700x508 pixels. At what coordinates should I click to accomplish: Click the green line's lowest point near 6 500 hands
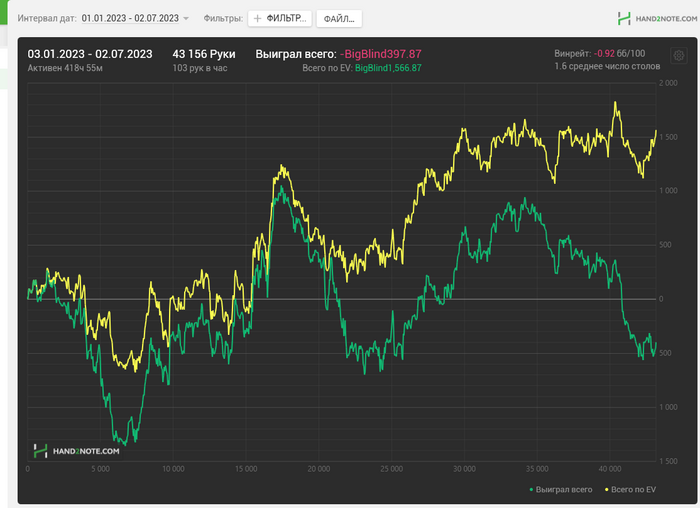[x=125, y=445]
